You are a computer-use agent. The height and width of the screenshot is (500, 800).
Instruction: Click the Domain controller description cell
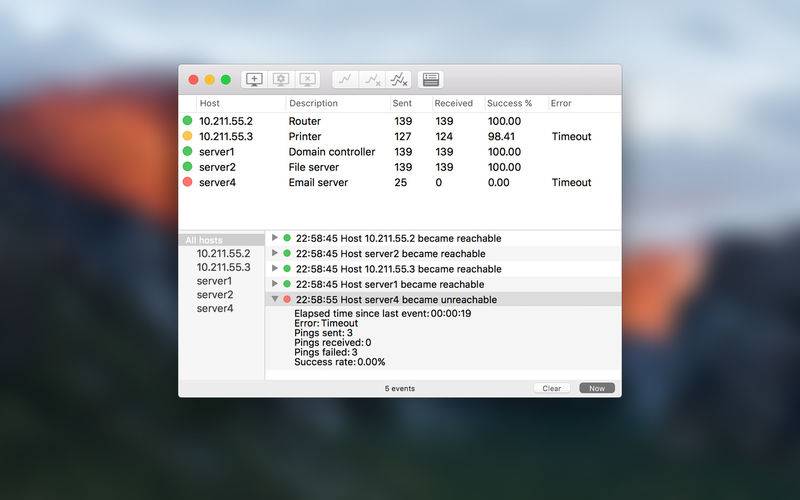tap(332, 152)
